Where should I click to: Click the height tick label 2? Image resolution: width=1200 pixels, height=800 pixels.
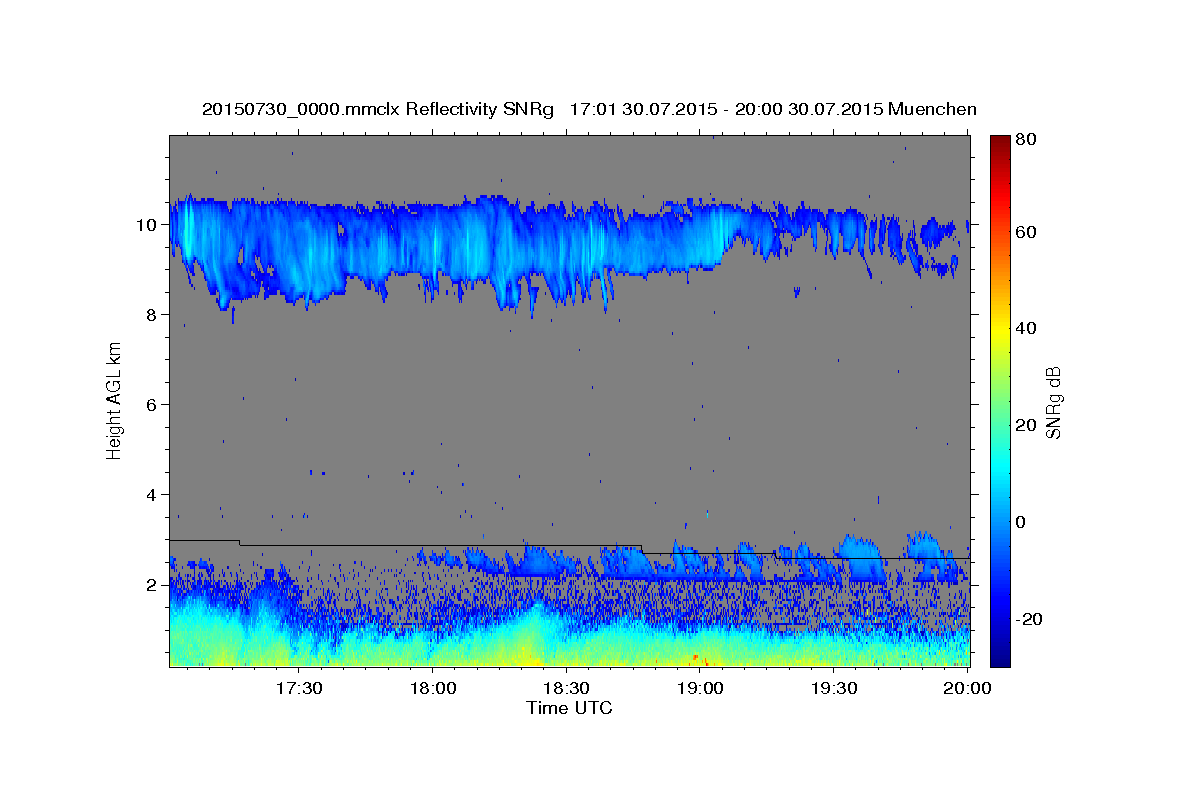coord(153,584)
